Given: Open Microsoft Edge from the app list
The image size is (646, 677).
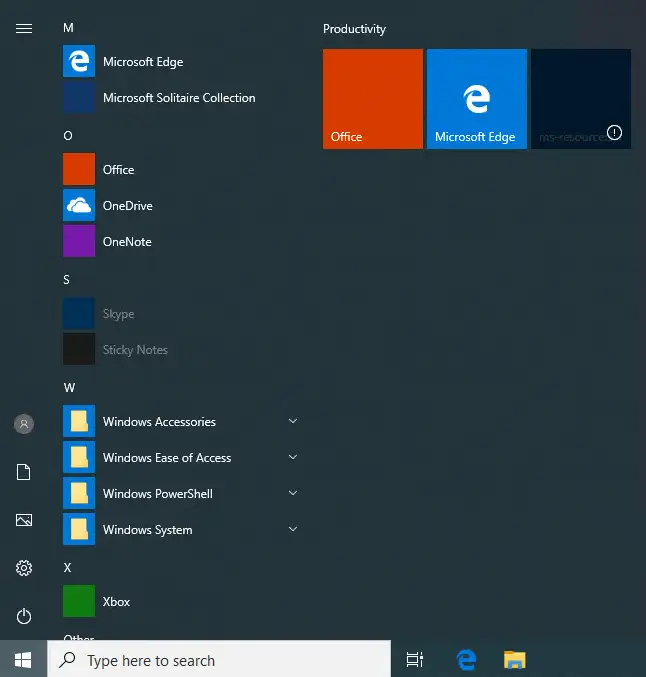Looking at the screenshot, I should pyautogui.click(x=181, y=62).
